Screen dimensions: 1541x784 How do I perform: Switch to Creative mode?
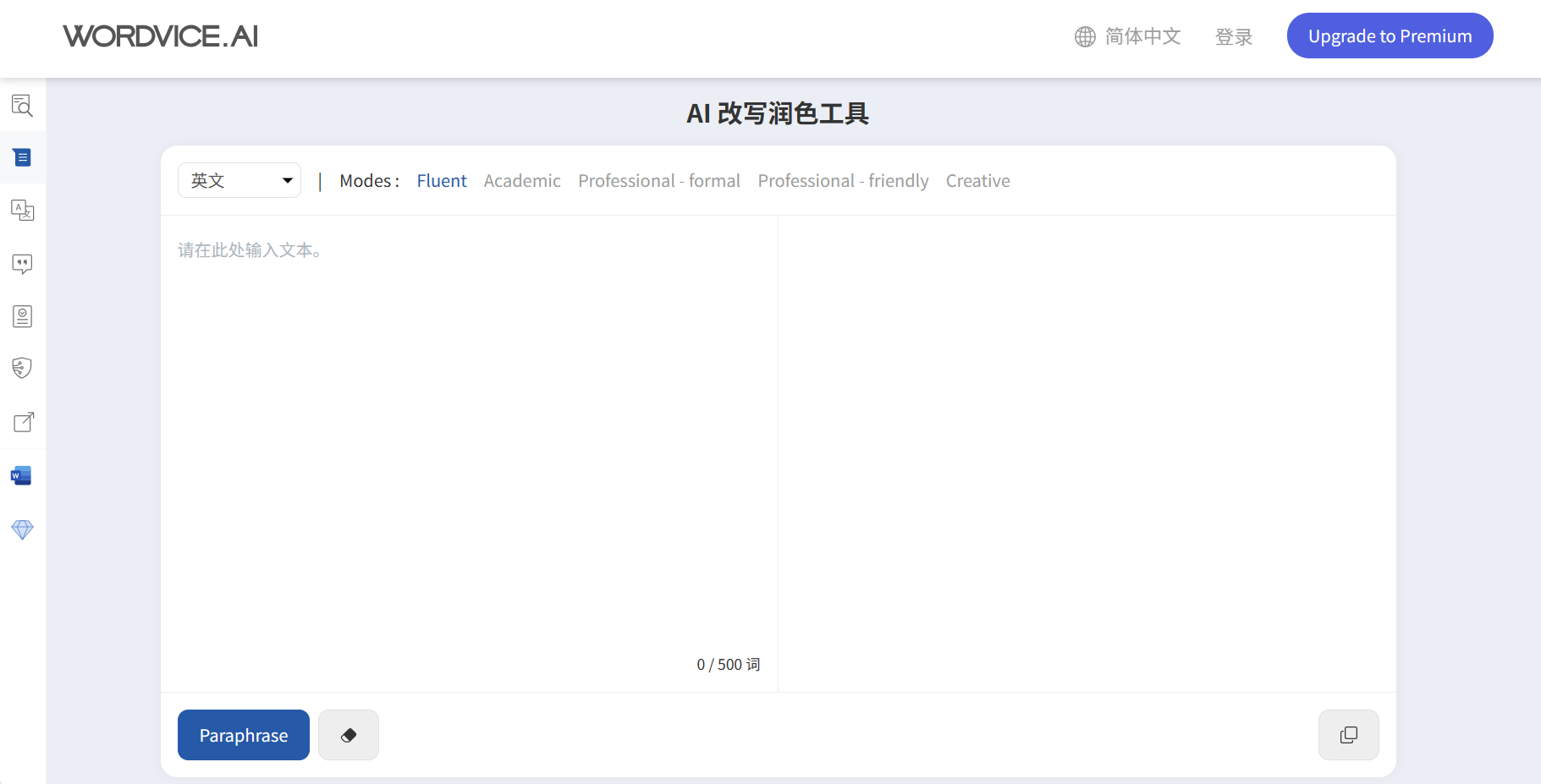(x=977, y=181)
